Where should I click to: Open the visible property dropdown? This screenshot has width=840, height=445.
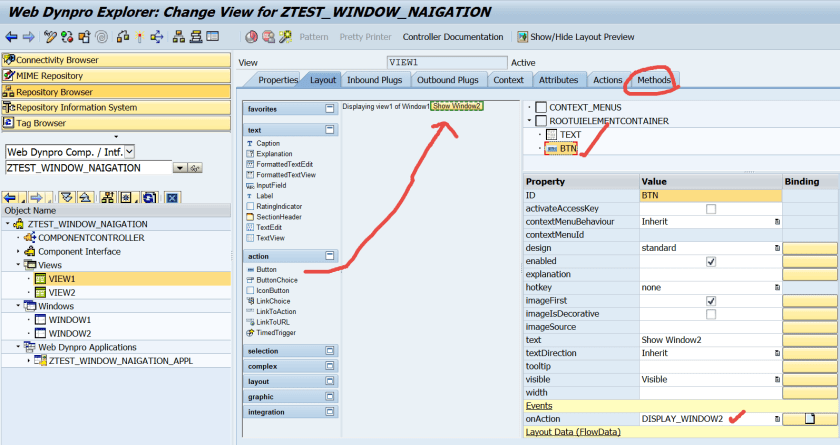(x=777, y=380)
